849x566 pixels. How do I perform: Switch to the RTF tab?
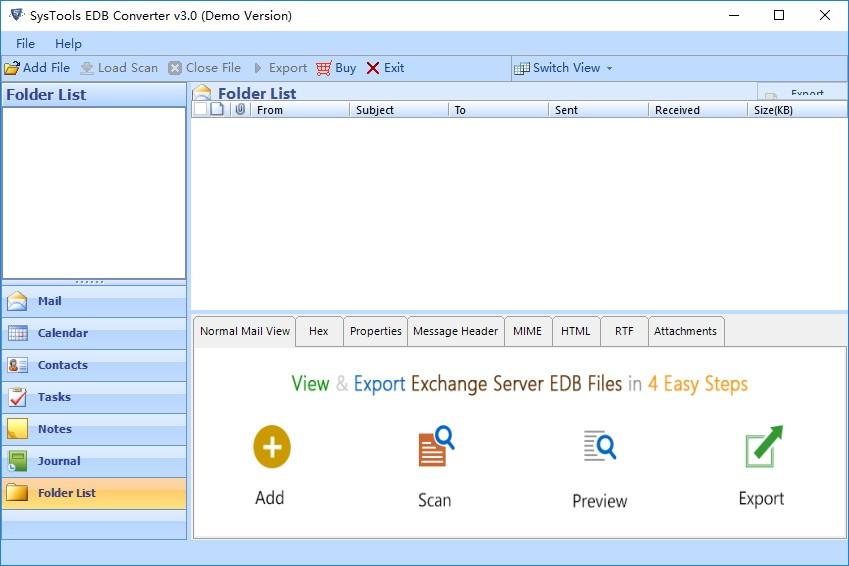624,331
